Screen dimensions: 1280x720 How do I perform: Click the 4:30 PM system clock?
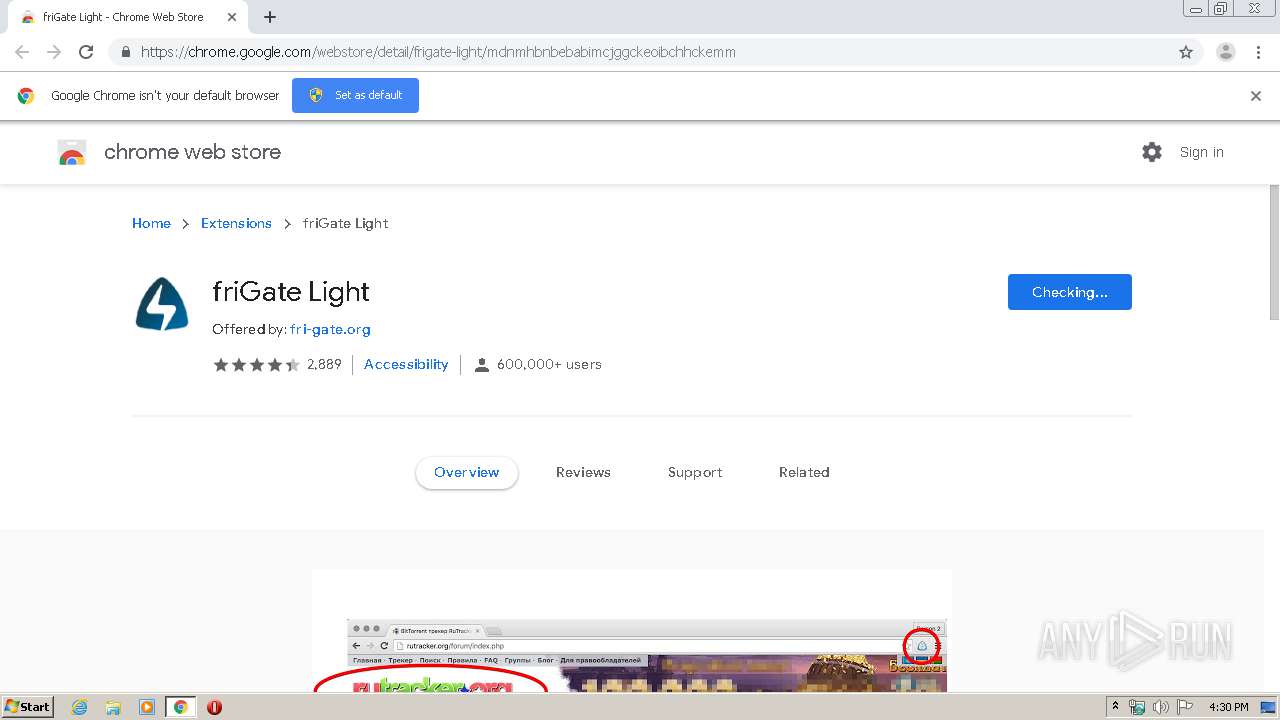click(x=1229, y=707)
